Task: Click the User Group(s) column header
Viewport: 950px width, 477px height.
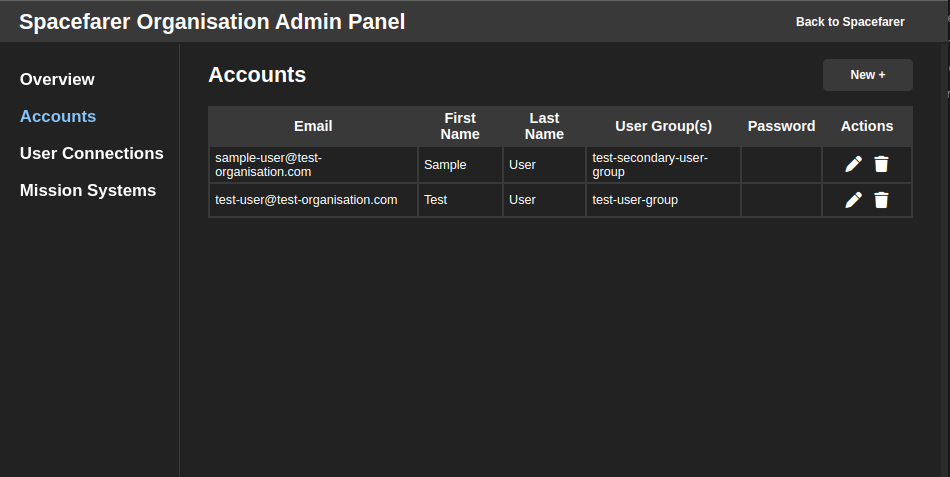Action: (663, 126)
